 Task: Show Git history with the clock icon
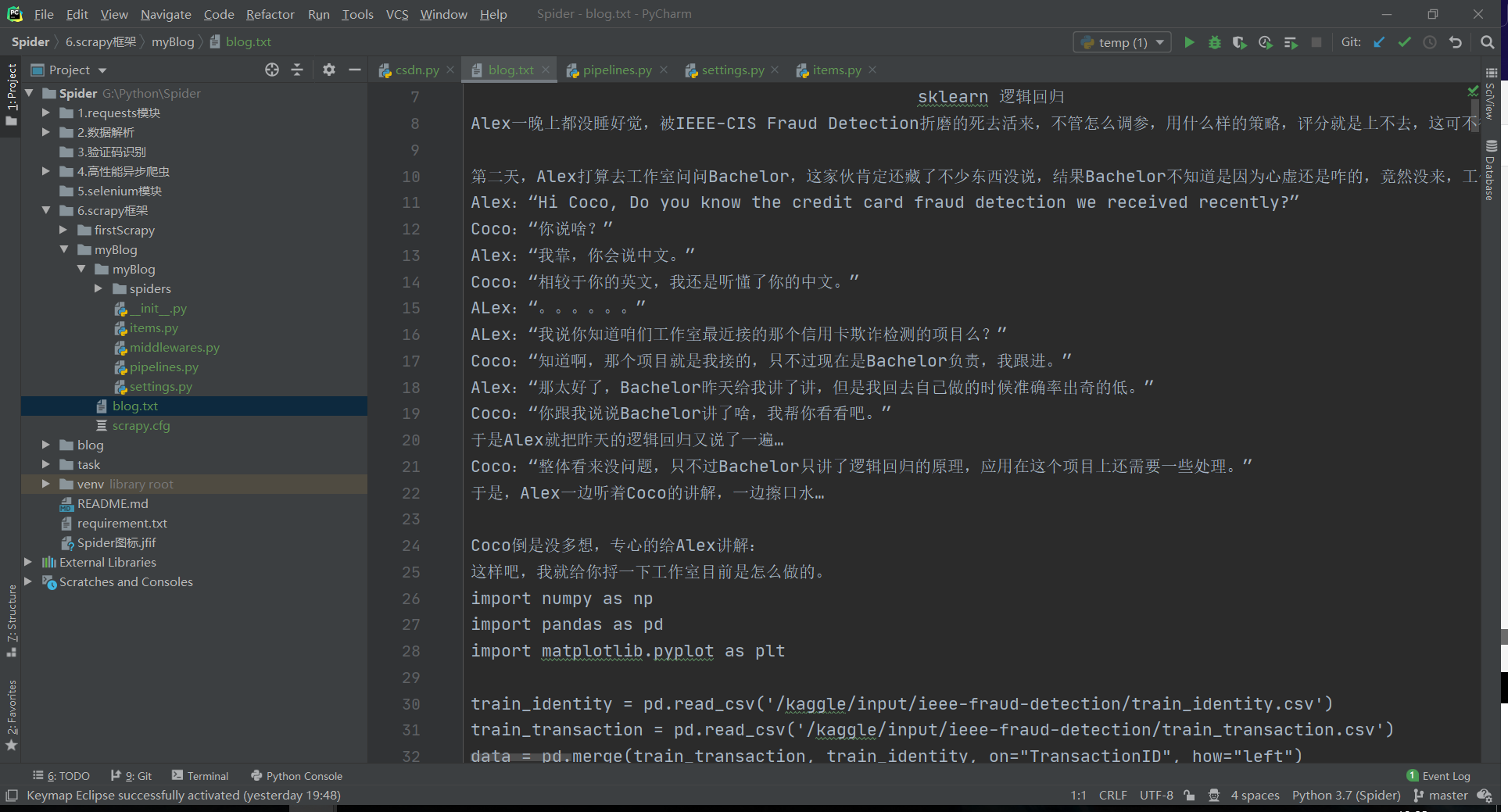point(1430,42)
